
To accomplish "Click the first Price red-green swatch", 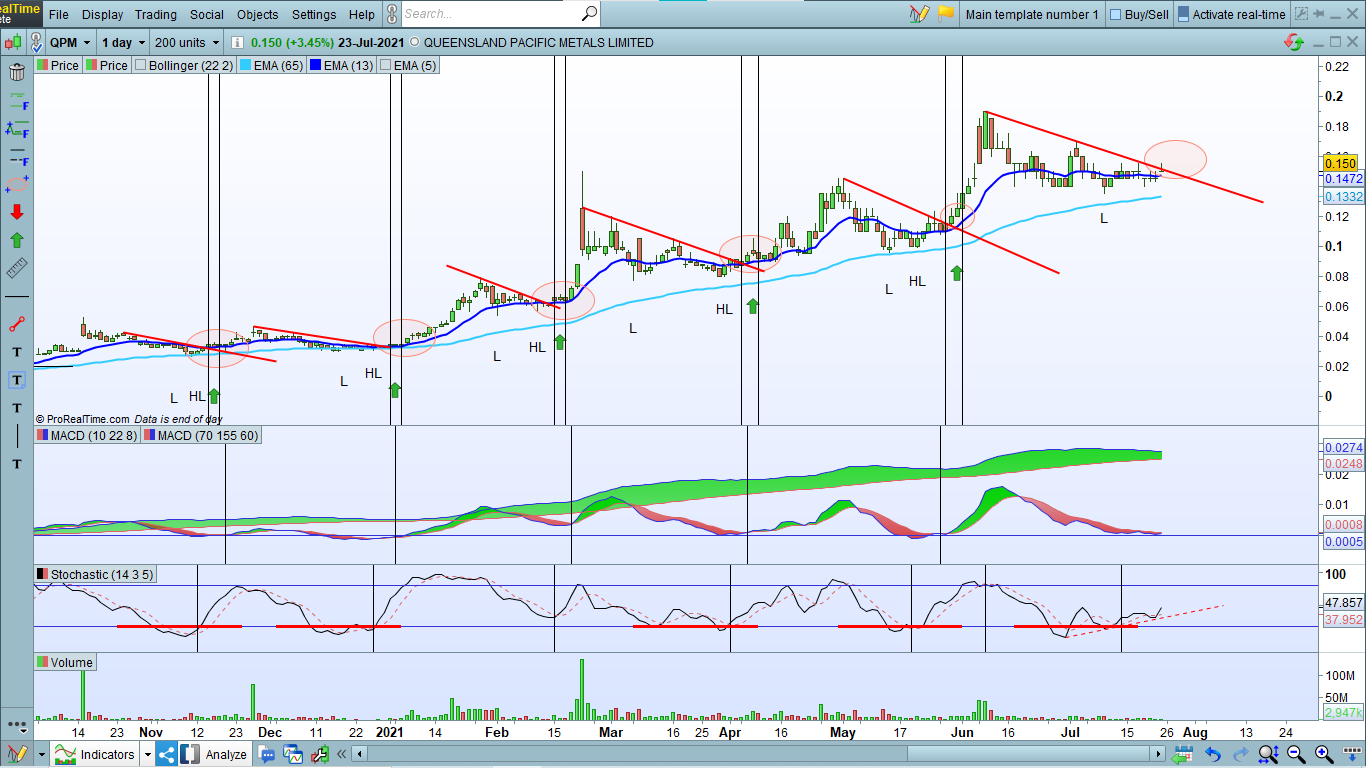I will pos(43,65).
